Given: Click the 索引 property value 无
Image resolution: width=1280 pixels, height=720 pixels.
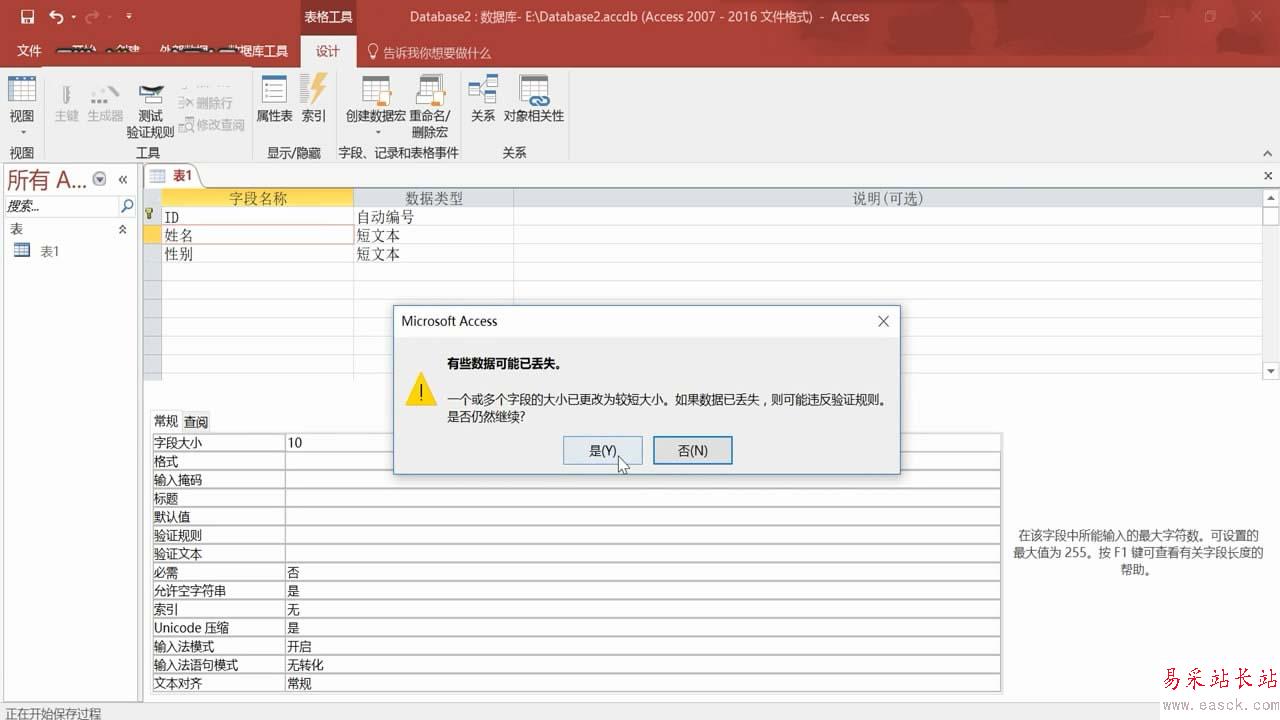Looking at the screenshot, I should tap(643, 609).
